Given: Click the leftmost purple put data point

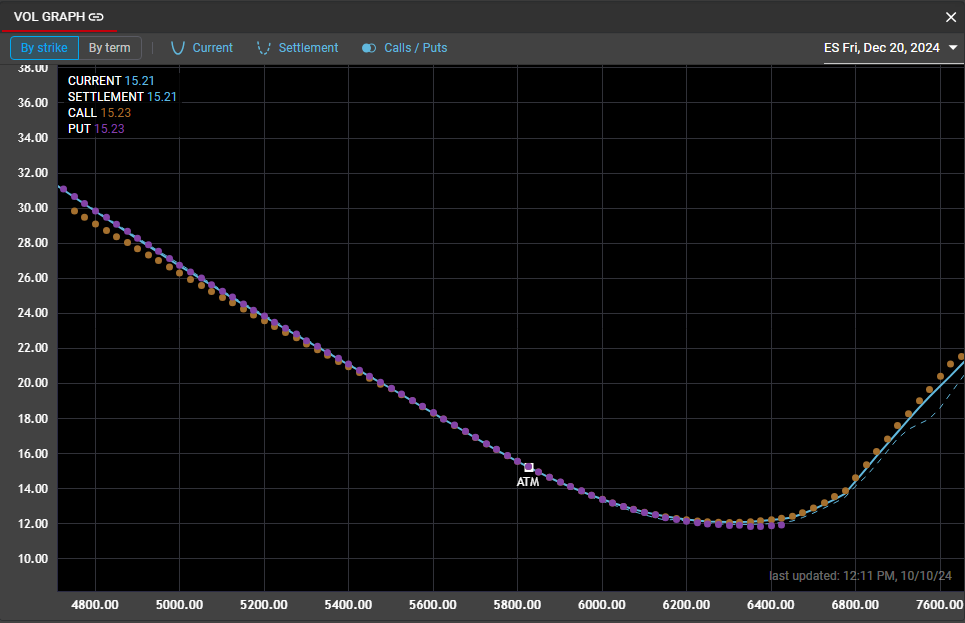Looking at the screenshot, I should pos(62,189).
